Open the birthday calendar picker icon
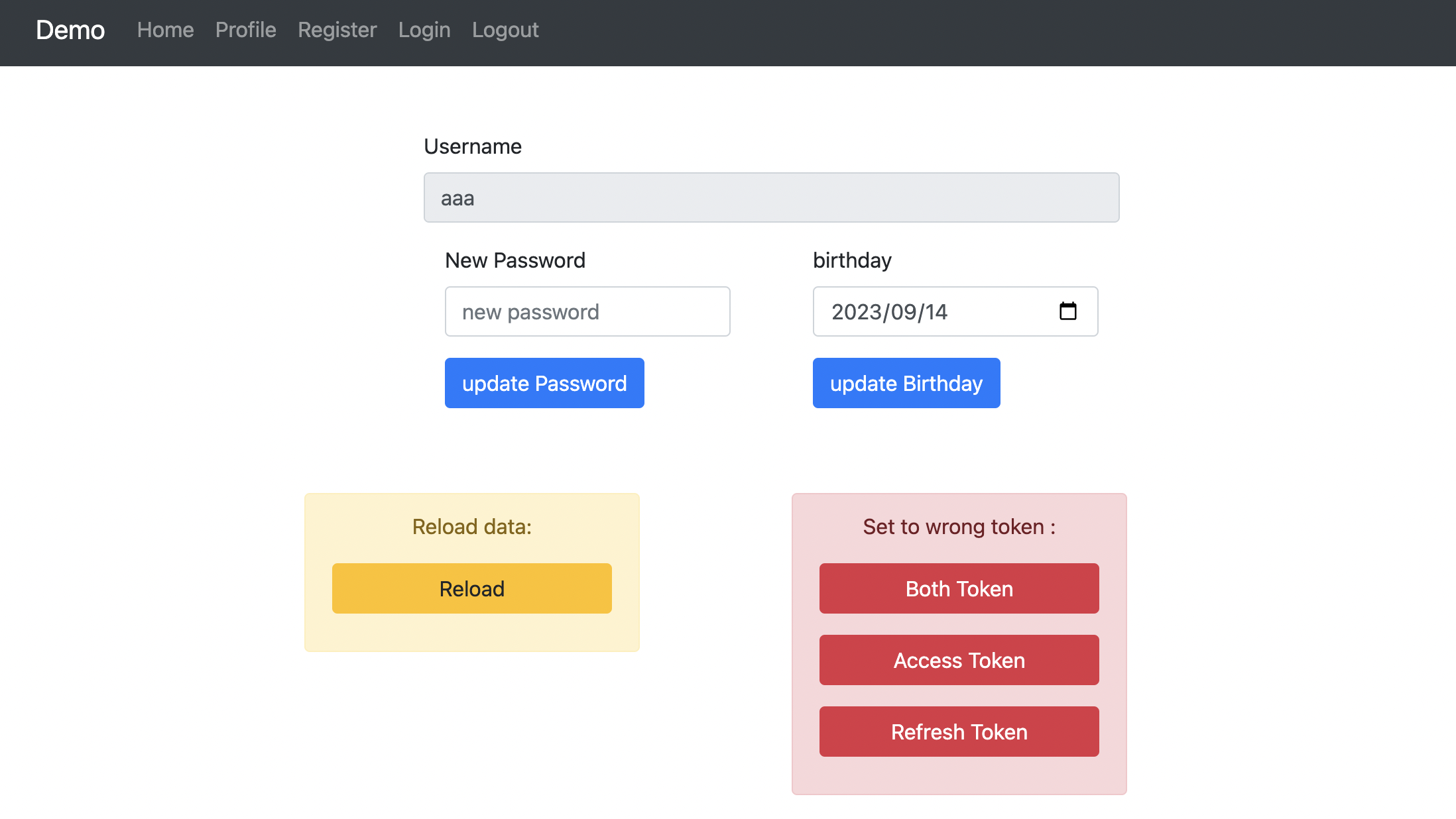This screenshot has height=819, width=1456. [1067, 311]
